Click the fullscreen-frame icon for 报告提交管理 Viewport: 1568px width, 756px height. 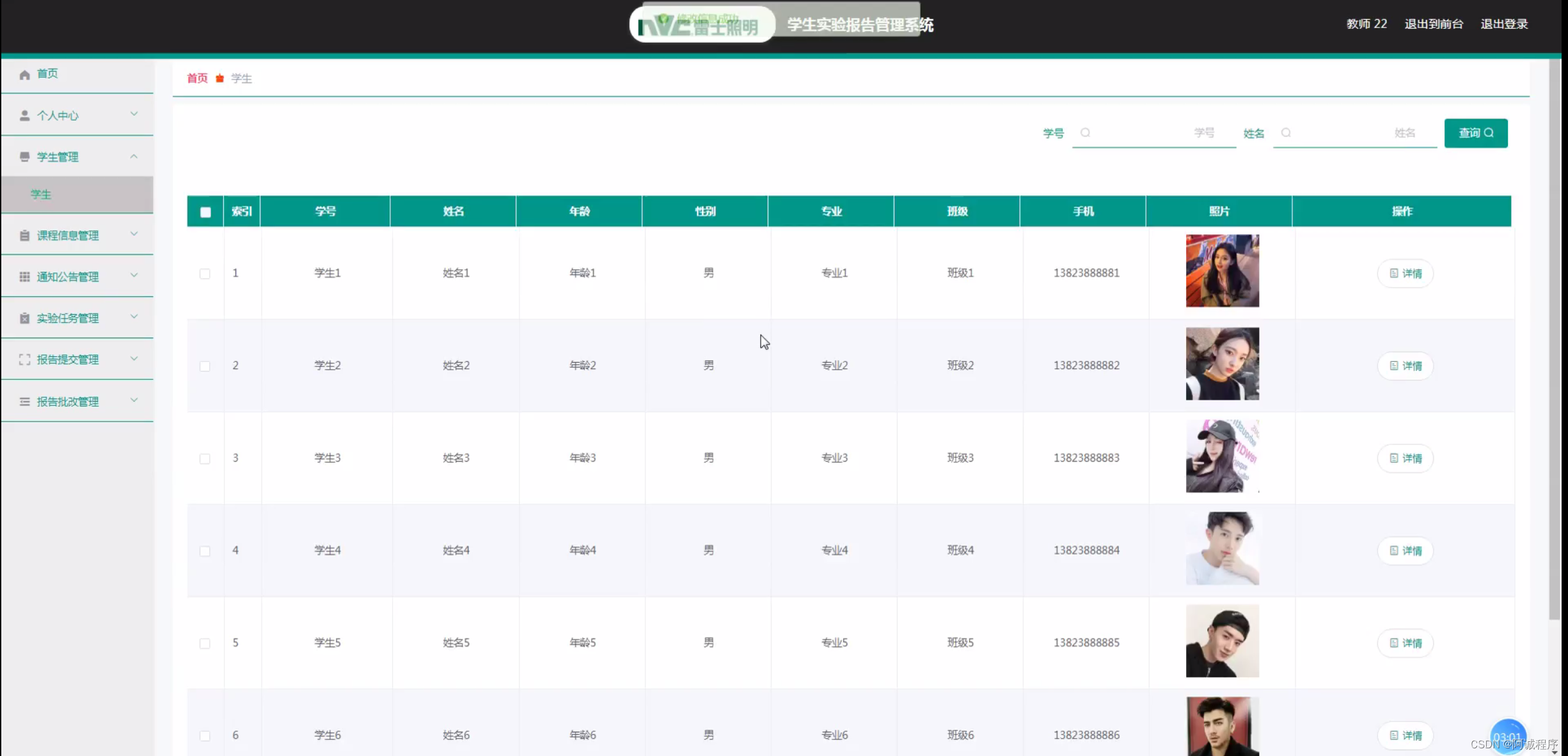pyautogui.click(x=24, y=359)
